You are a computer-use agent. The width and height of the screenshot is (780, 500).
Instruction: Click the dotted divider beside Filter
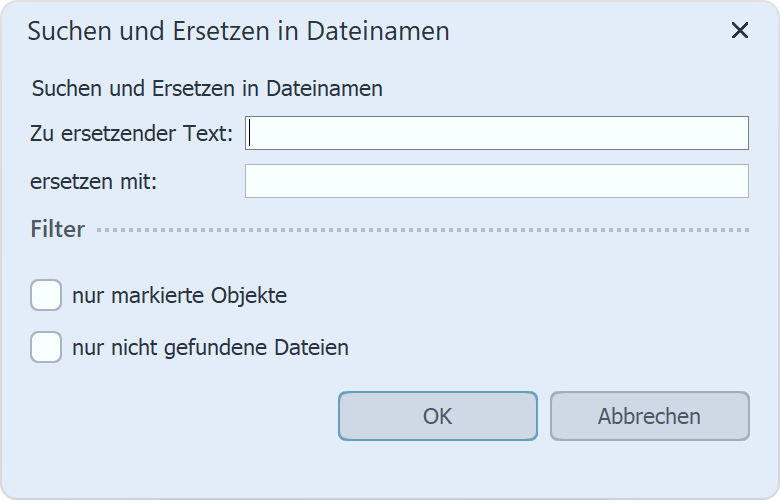[x=420, y=230]
